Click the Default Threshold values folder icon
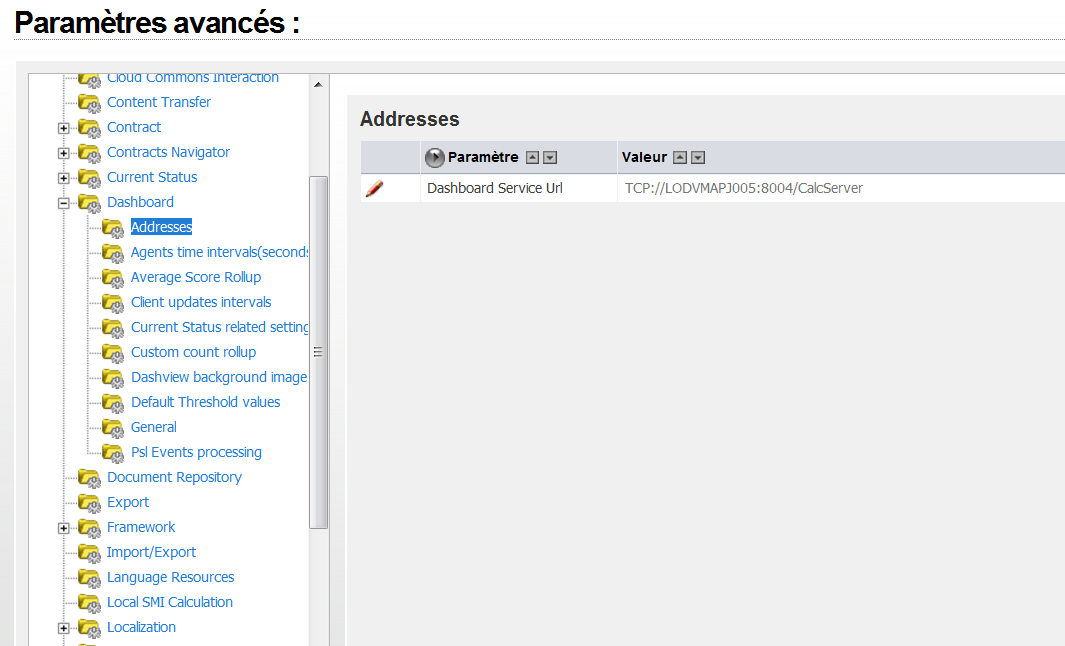1065x646 pixels. tap(113, 403)
